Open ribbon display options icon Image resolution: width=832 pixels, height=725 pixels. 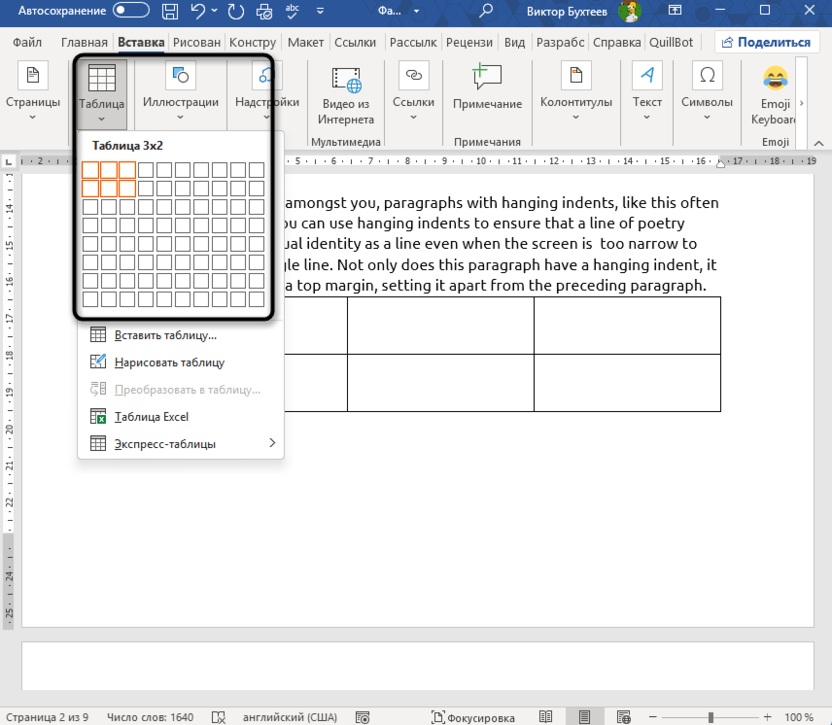tap(674, 11)
